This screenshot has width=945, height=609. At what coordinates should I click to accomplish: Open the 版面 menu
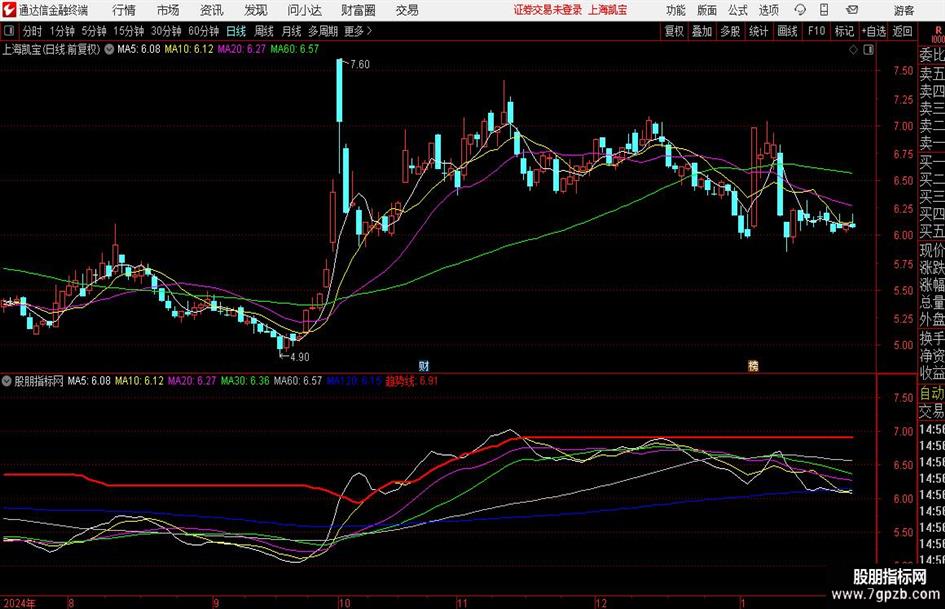point(707,10)
